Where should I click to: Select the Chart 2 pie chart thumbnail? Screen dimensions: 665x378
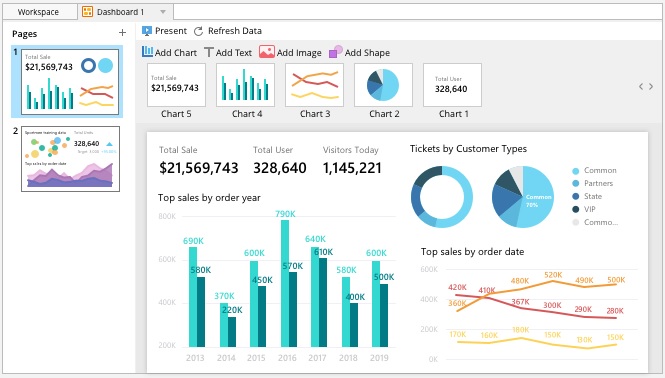(x=383, y=85)
